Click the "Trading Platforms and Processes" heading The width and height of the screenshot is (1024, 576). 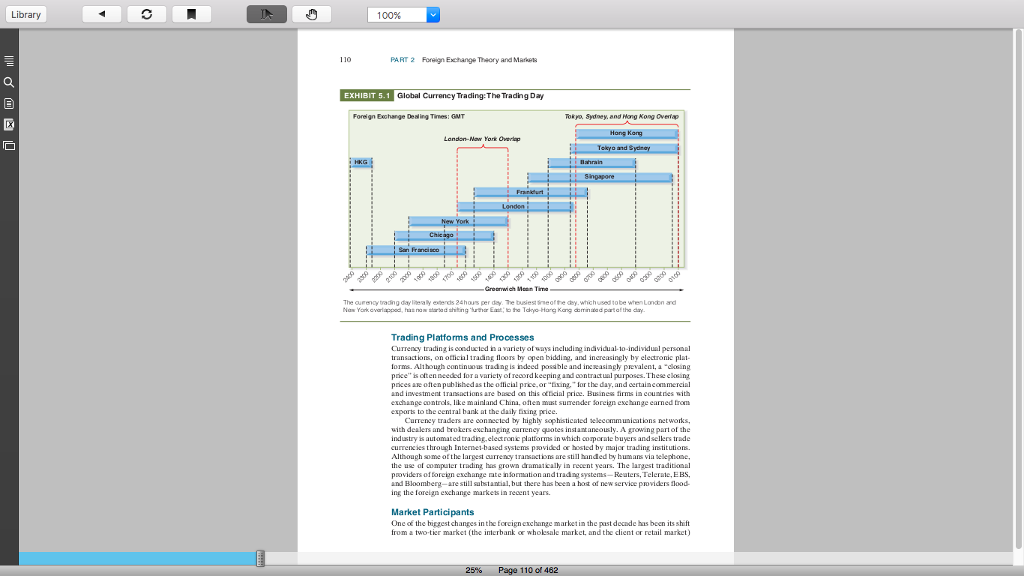click(x=462, y=338)
